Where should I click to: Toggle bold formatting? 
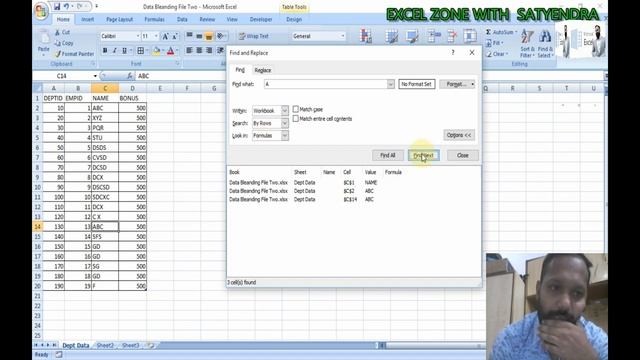click(x=105, y=51)
